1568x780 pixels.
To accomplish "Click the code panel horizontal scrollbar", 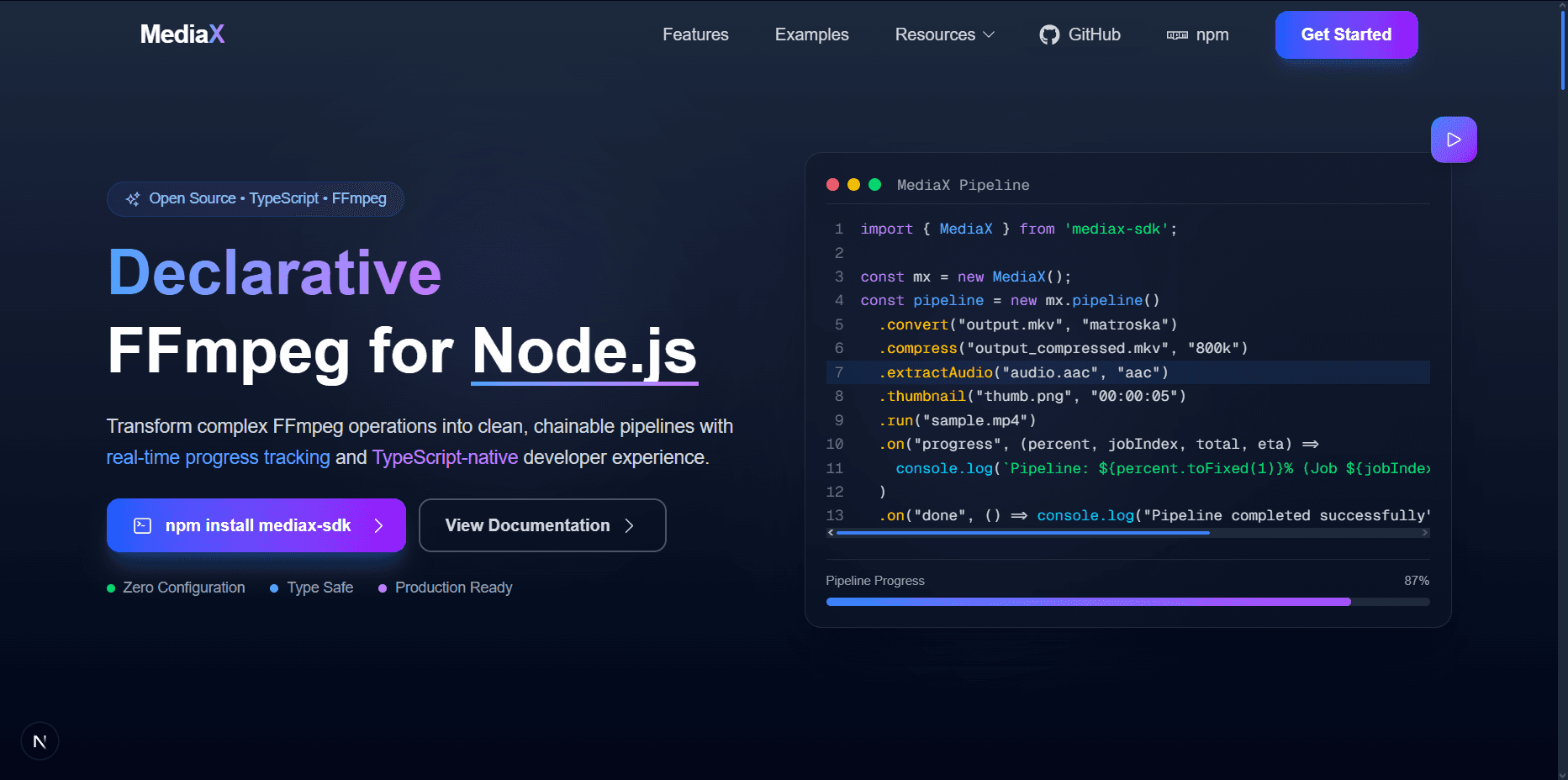I will click(1022, 533).
